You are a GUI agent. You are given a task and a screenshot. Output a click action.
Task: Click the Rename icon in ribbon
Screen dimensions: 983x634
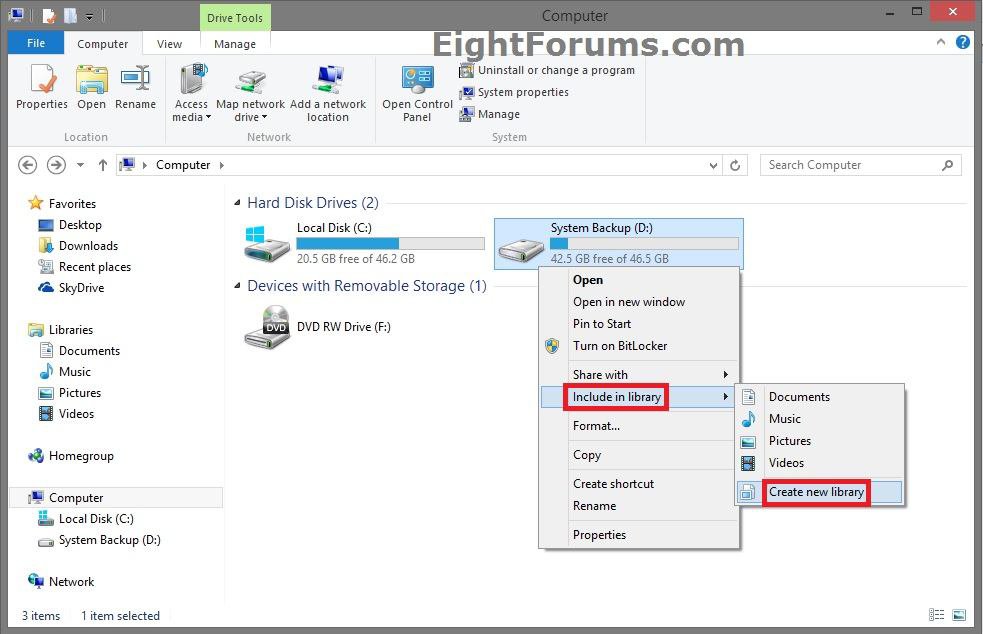(135, 87)
